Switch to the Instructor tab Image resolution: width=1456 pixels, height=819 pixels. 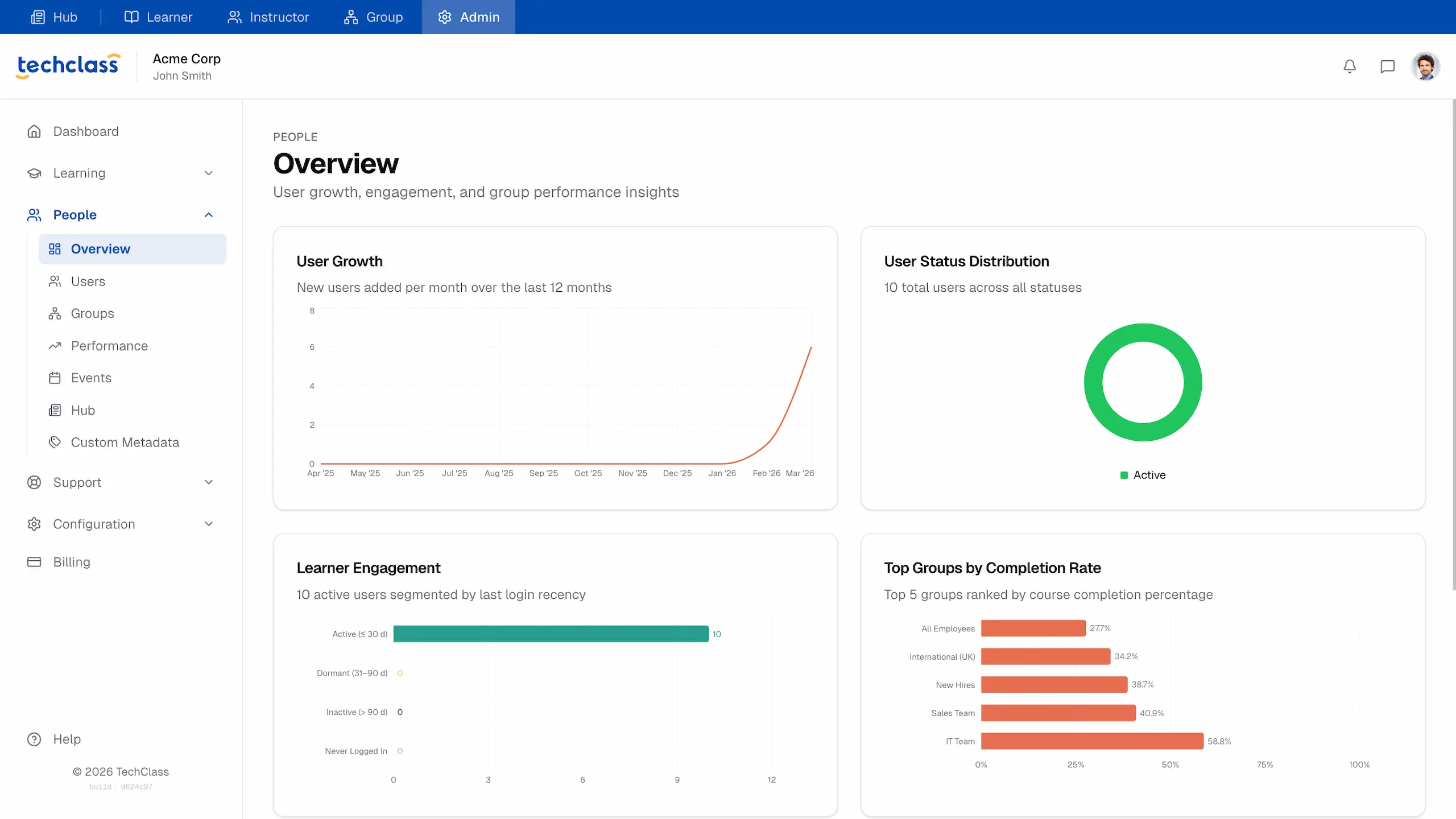(268, 17)
